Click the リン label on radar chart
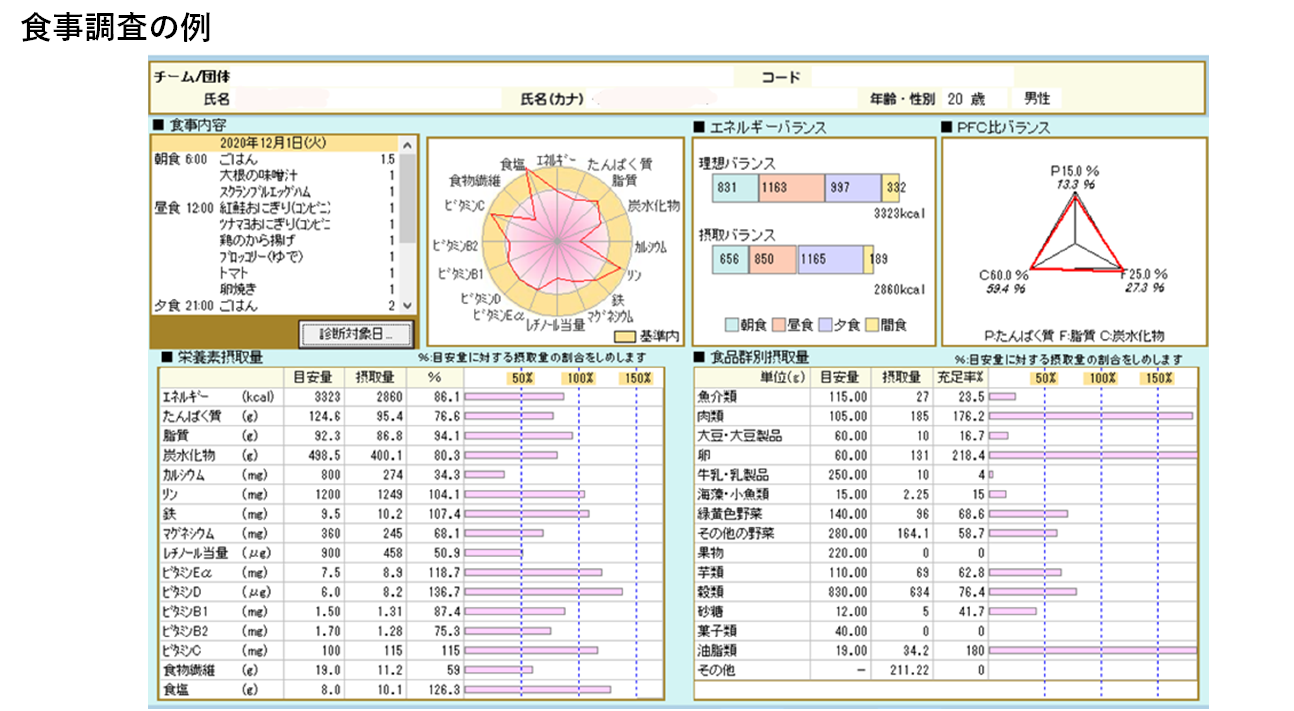This screenshot has width=1294, height=711. [x=635, y=273]
